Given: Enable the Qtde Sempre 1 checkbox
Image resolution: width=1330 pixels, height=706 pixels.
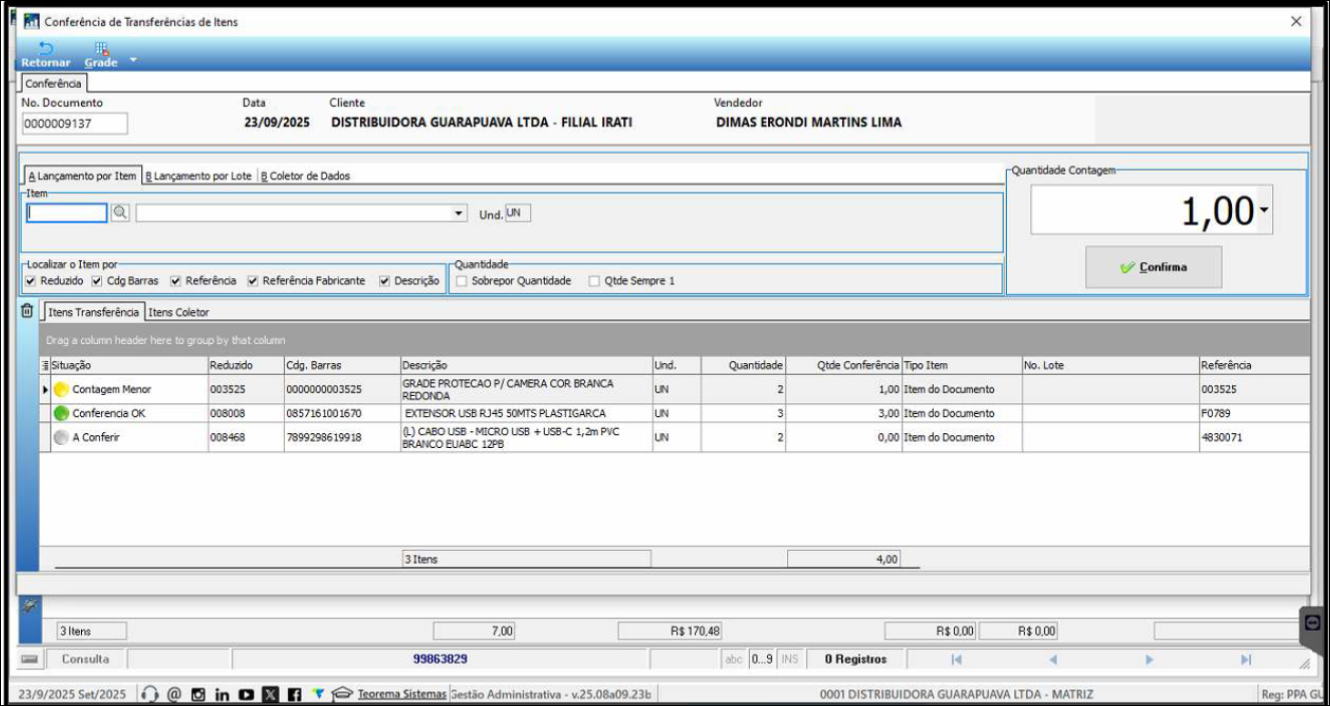Looking at the screenshot, I should 595,281.
